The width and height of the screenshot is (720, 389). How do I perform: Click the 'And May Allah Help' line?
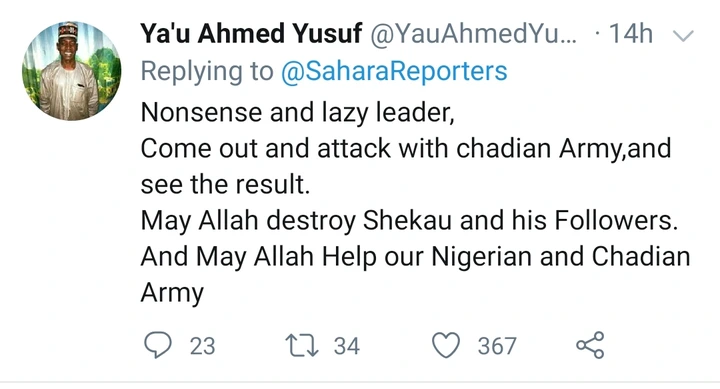point(416,257)
